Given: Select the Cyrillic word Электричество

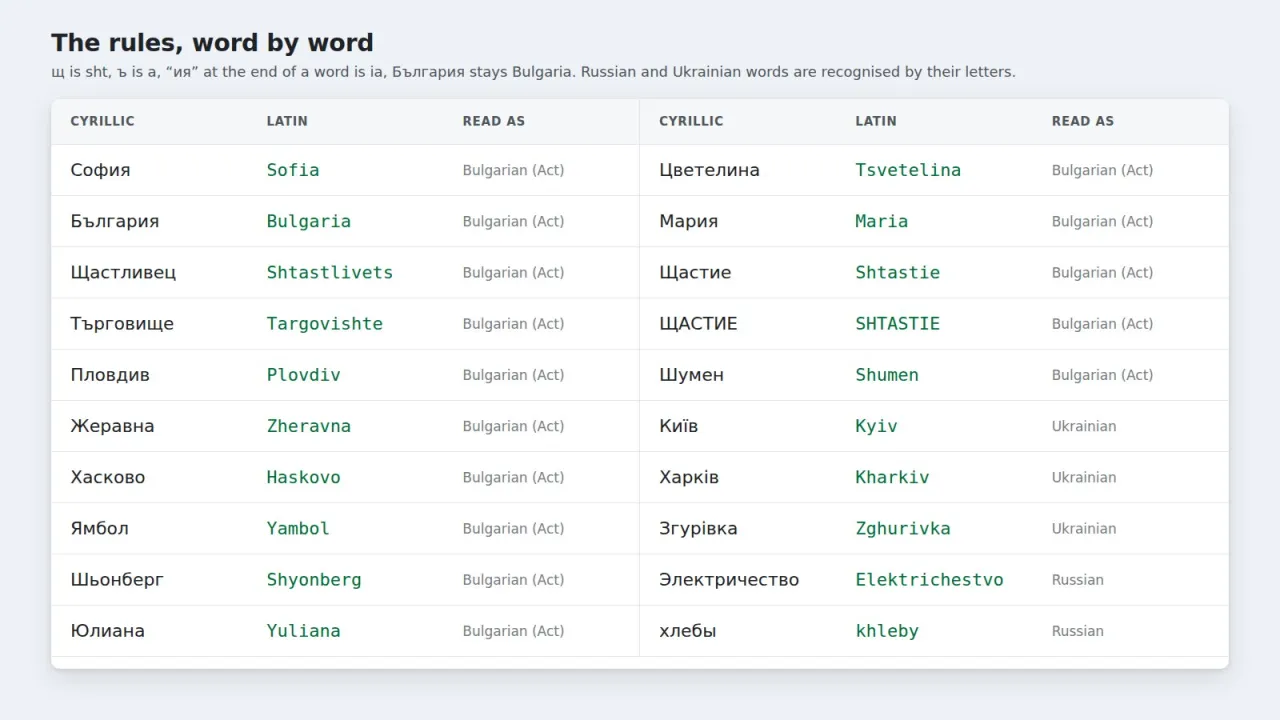Looking at the screenshot, I should pyautogui.click(x=729, y=580).
